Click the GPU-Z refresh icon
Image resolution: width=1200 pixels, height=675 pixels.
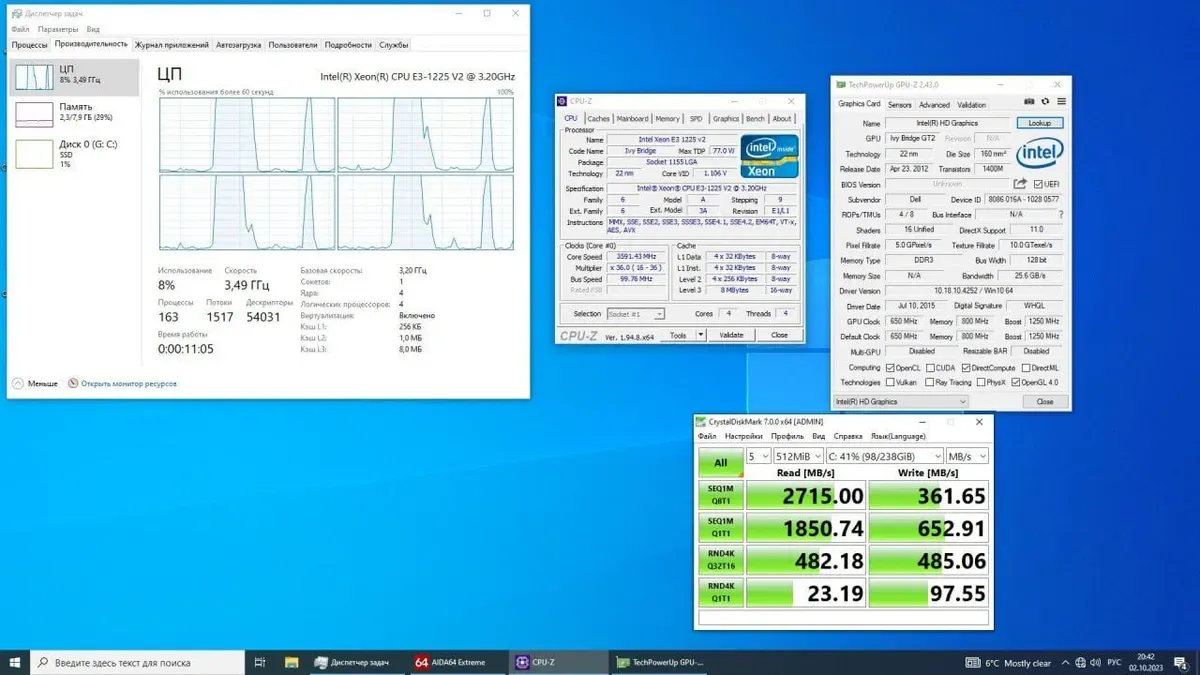tap(1046, 102)
